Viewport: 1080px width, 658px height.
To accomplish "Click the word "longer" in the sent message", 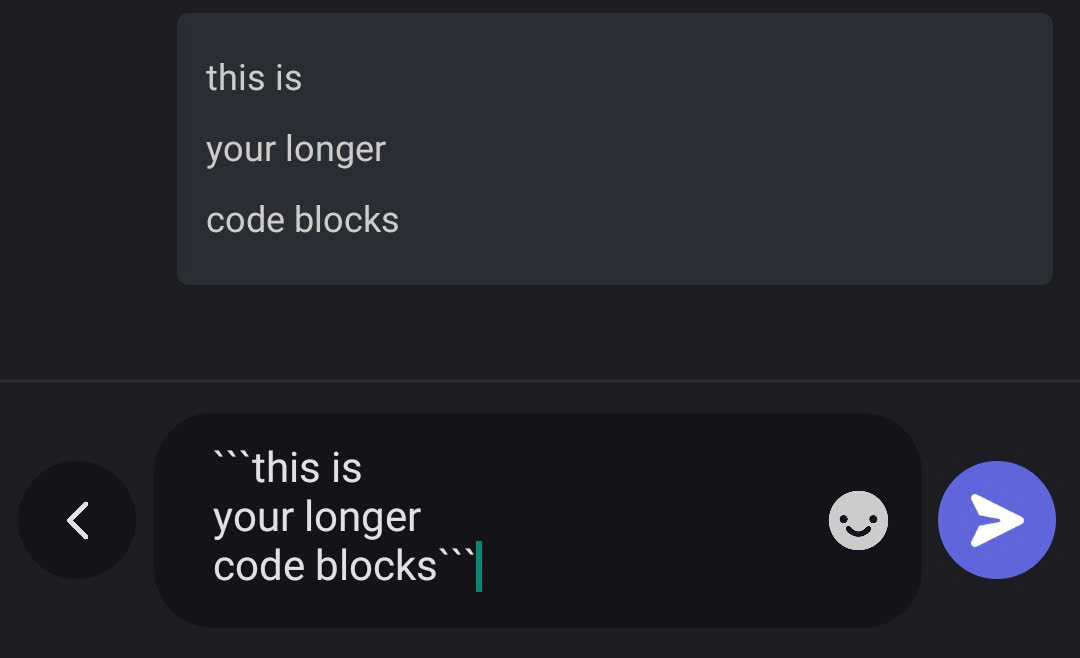I will coord(335,150).
